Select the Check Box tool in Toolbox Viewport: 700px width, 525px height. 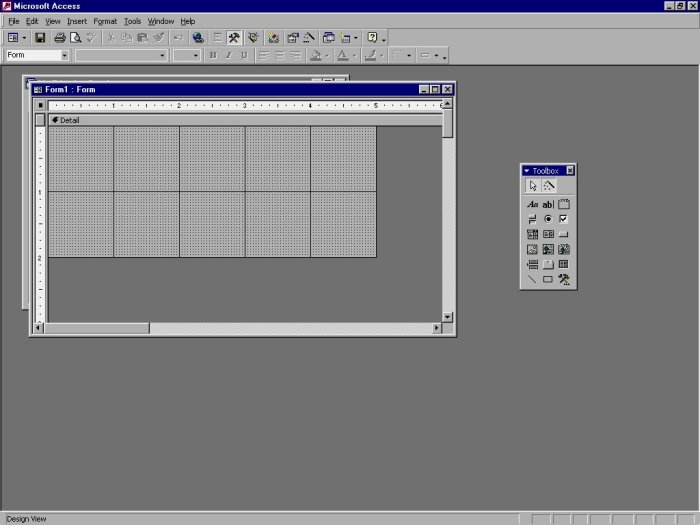564,219
